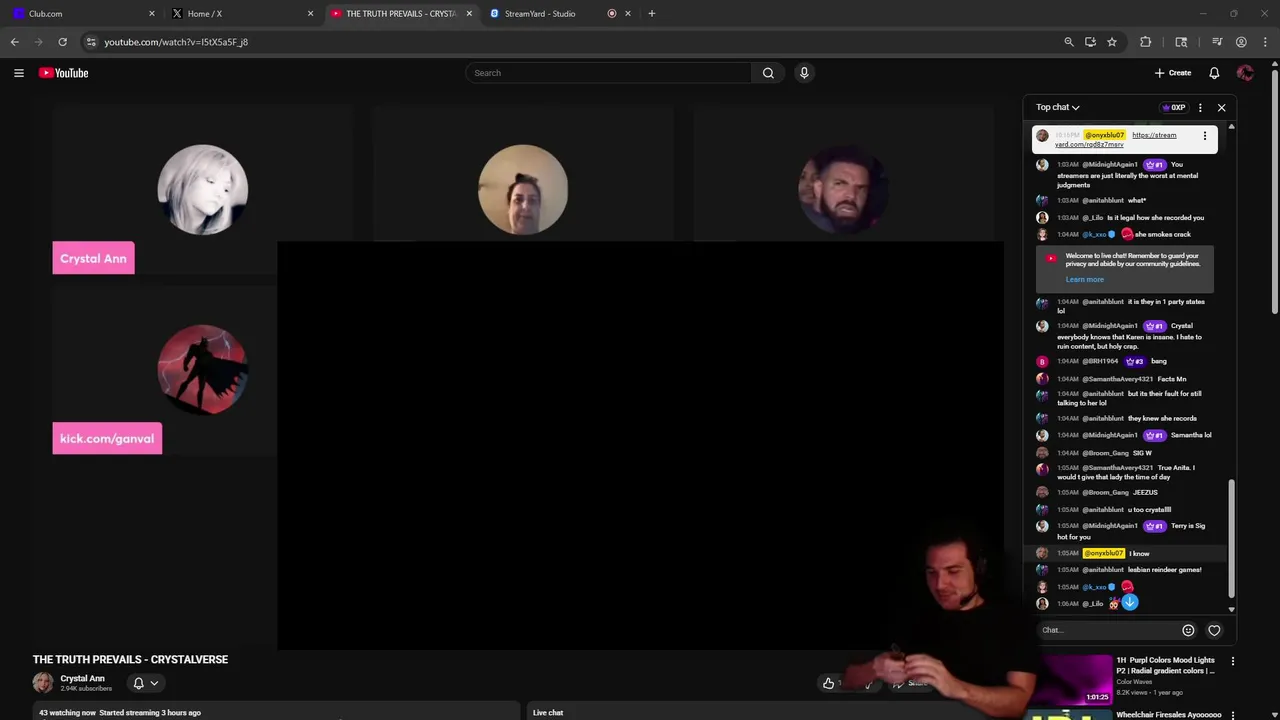Image resolution: width=1280 pixels, height=720 pixels.
Task: Open options for the Purpl Colors Mood Lights video
Action: [1232, 661]
